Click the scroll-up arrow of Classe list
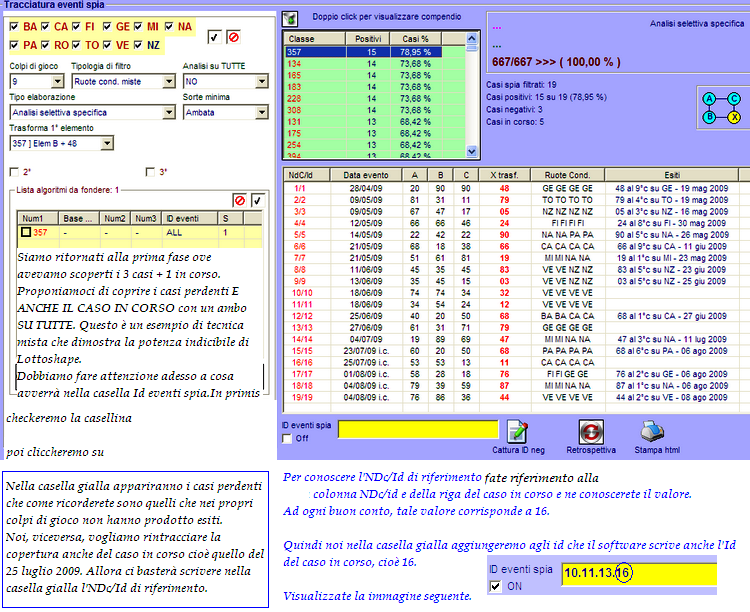The height and width of the screenshot is (612, 750). click(472, 38)
